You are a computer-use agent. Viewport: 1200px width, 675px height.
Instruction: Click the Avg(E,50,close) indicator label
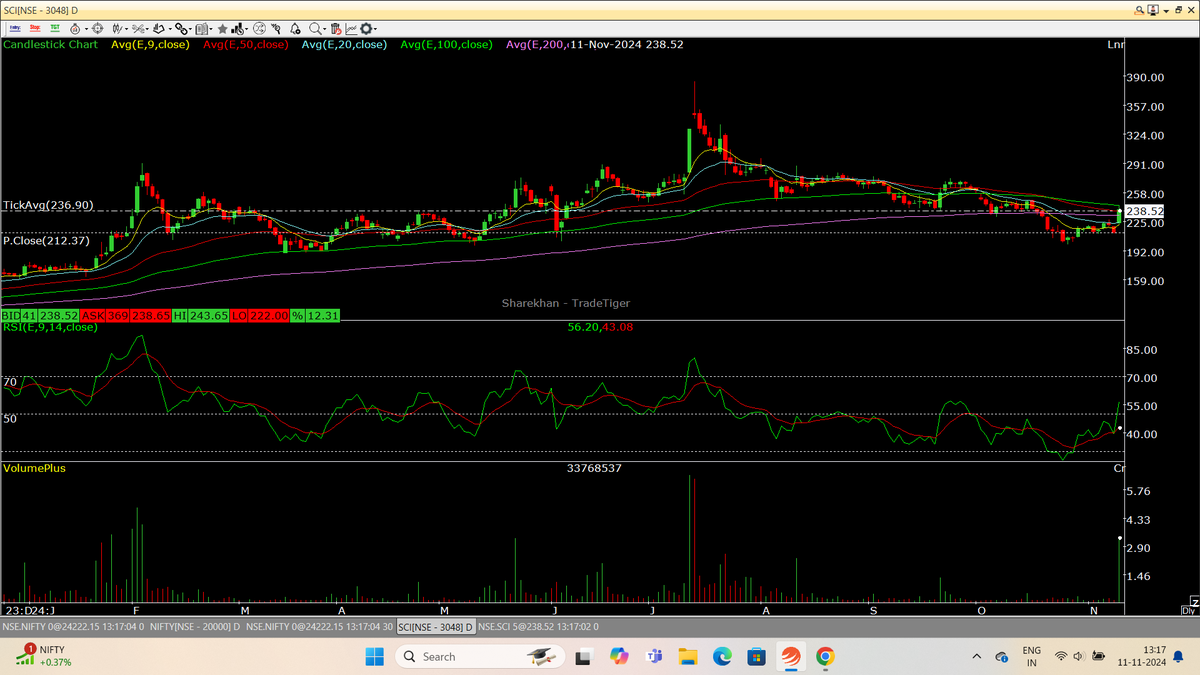pyautogui.click(x=245, y=44)
